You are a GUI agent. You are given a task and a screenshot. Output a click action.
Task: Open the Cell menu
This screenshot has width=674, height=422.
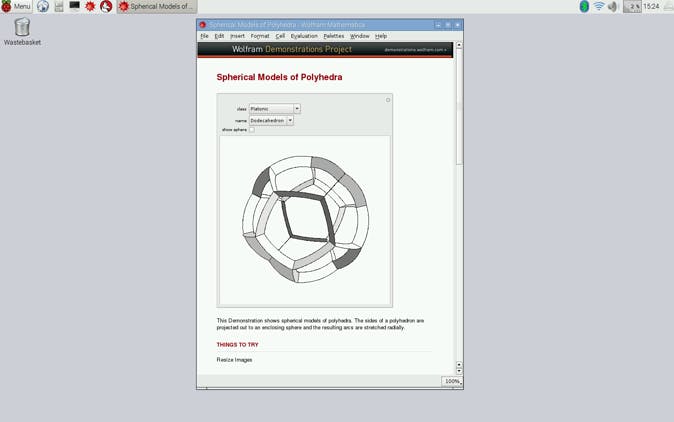280,36
